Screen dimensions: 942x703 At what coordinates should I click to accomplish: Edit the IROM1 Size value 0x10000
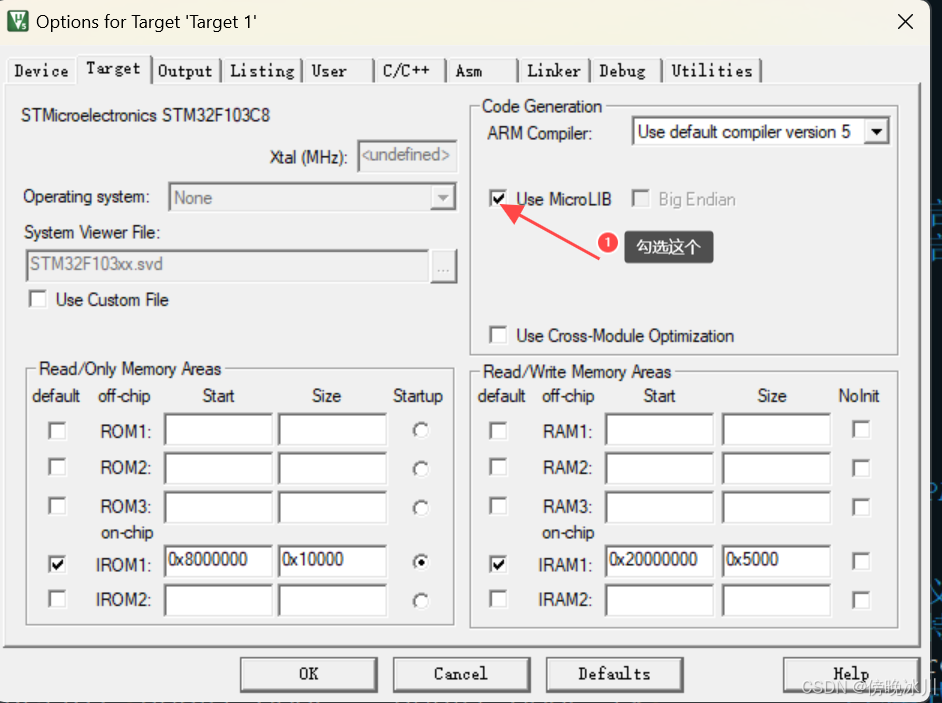[332, 561]
